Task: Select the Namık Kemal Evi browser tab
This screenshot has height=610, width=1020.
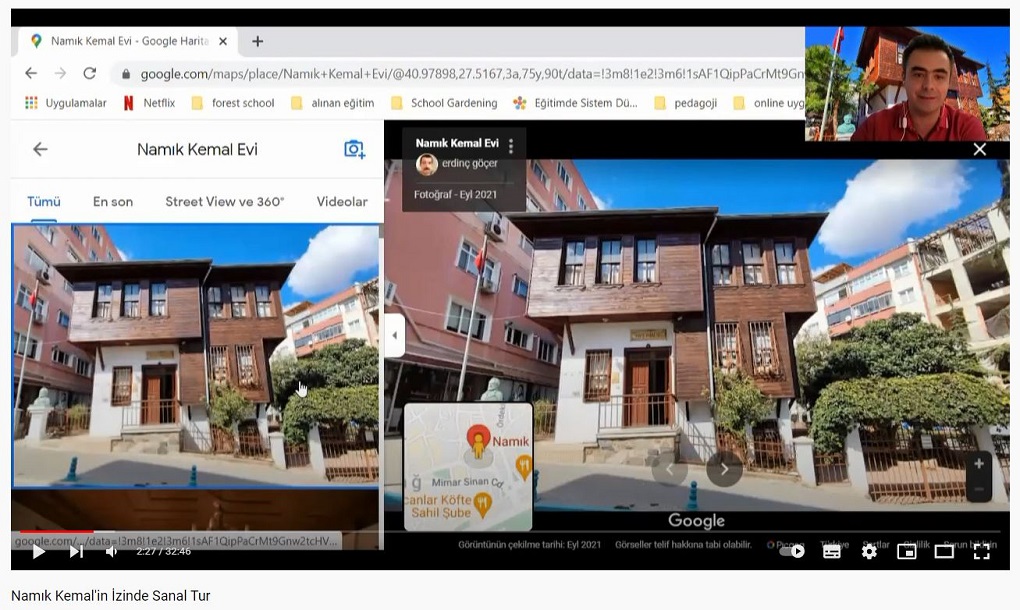Action: pyautogui.click(x=126, y=42)
